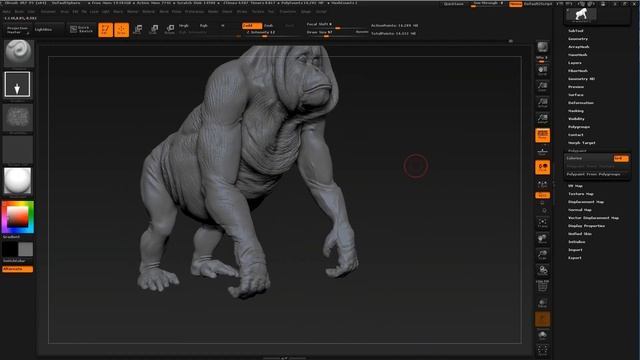Expand the Displacement Map section
The width and height of the screenshot is (640, 360).
586,202
